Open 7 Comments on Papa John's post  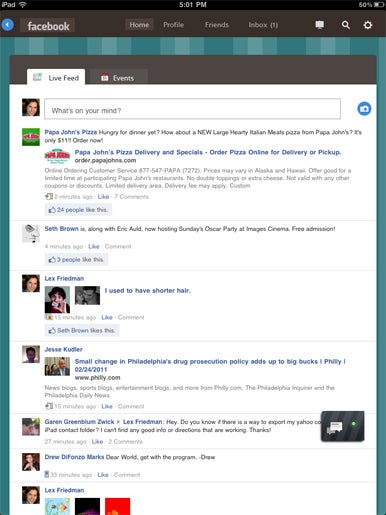[131, 197]
